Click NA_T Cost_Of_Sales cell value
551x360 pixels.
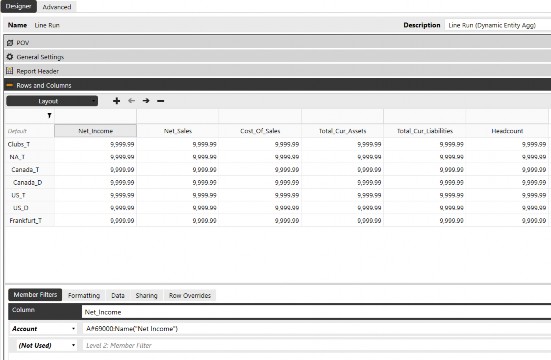[287, 157]
